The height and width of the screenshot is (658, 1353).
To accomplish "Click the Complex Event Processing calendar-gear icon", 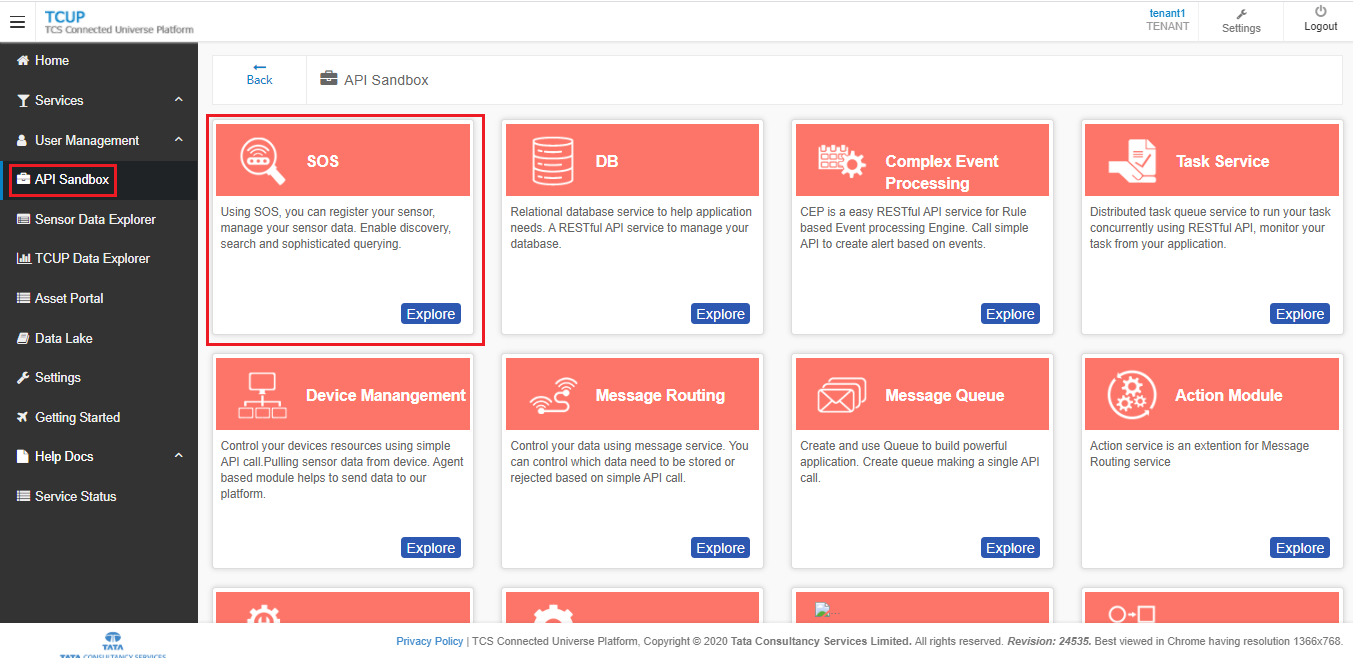I will pos(842,161).
